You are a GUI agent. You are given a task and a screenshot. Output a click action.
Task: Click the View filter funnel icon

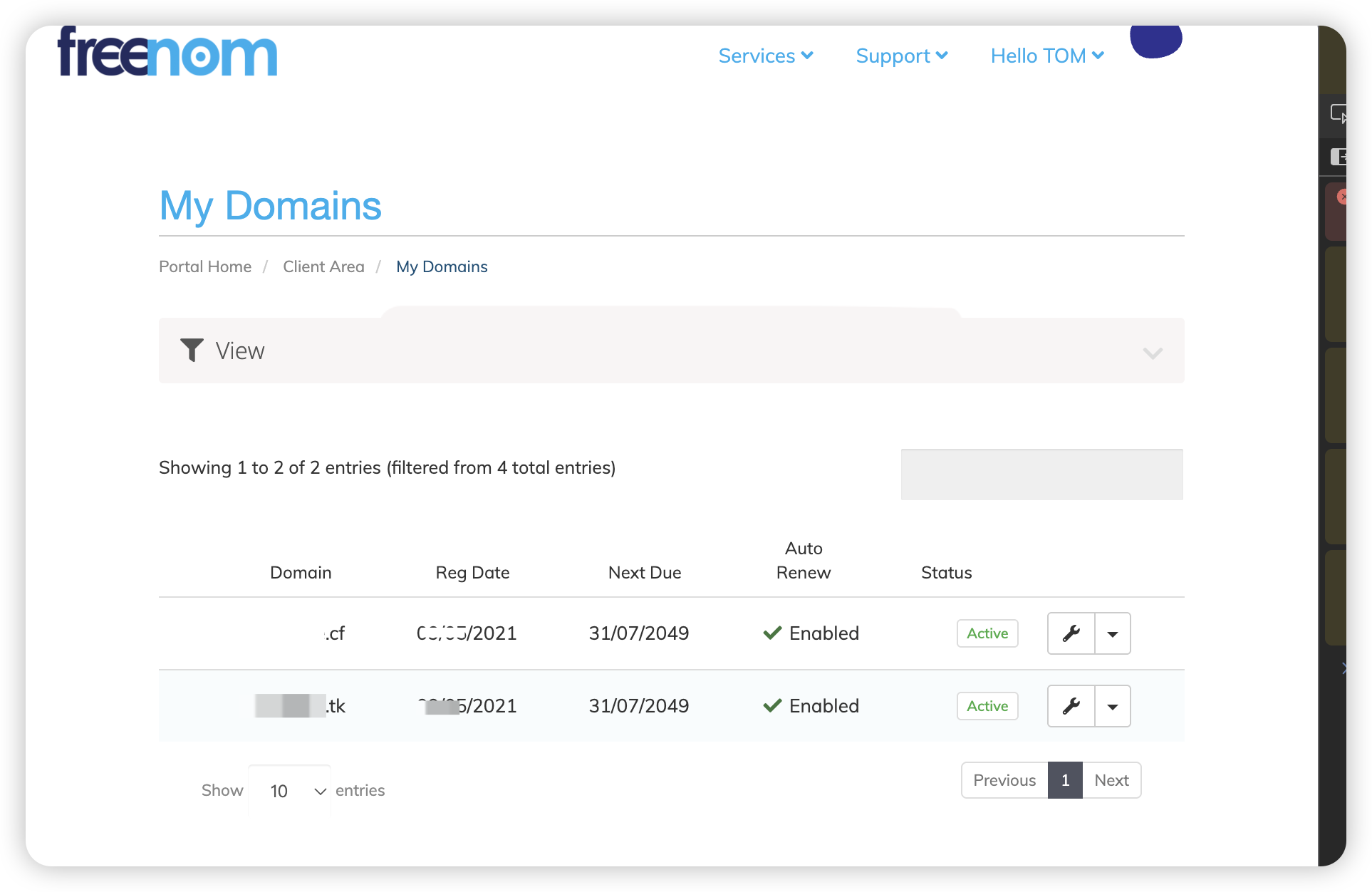(x=192, y=350)
